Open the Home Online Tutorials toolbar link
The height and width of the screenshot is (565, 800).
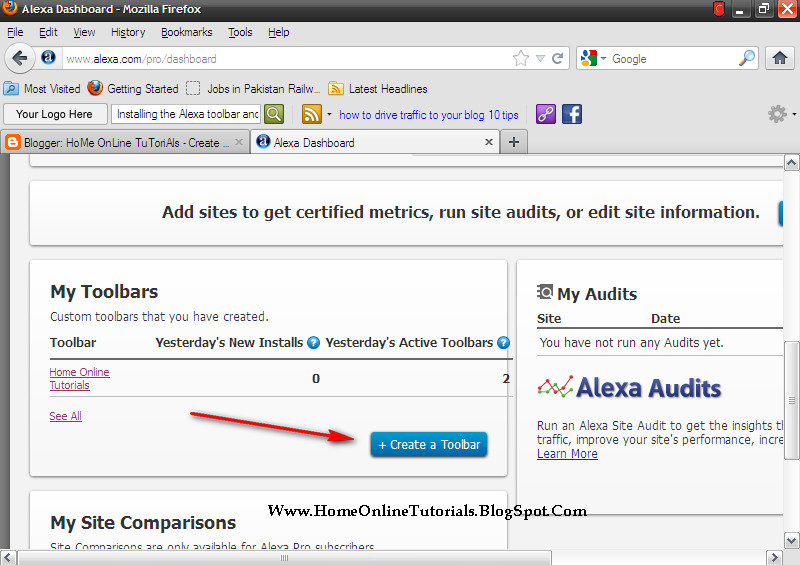[80, 379]
